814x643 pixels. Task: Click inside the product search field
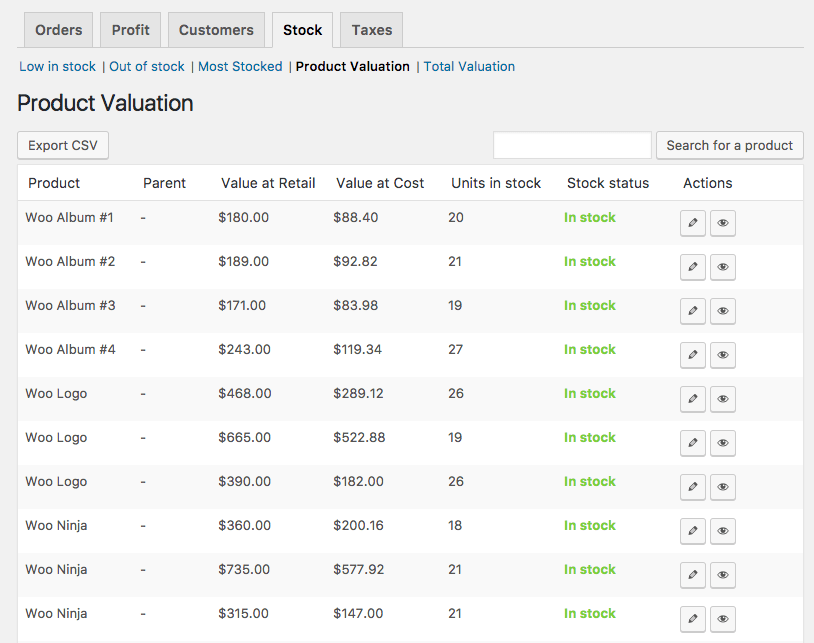point(571,145)
